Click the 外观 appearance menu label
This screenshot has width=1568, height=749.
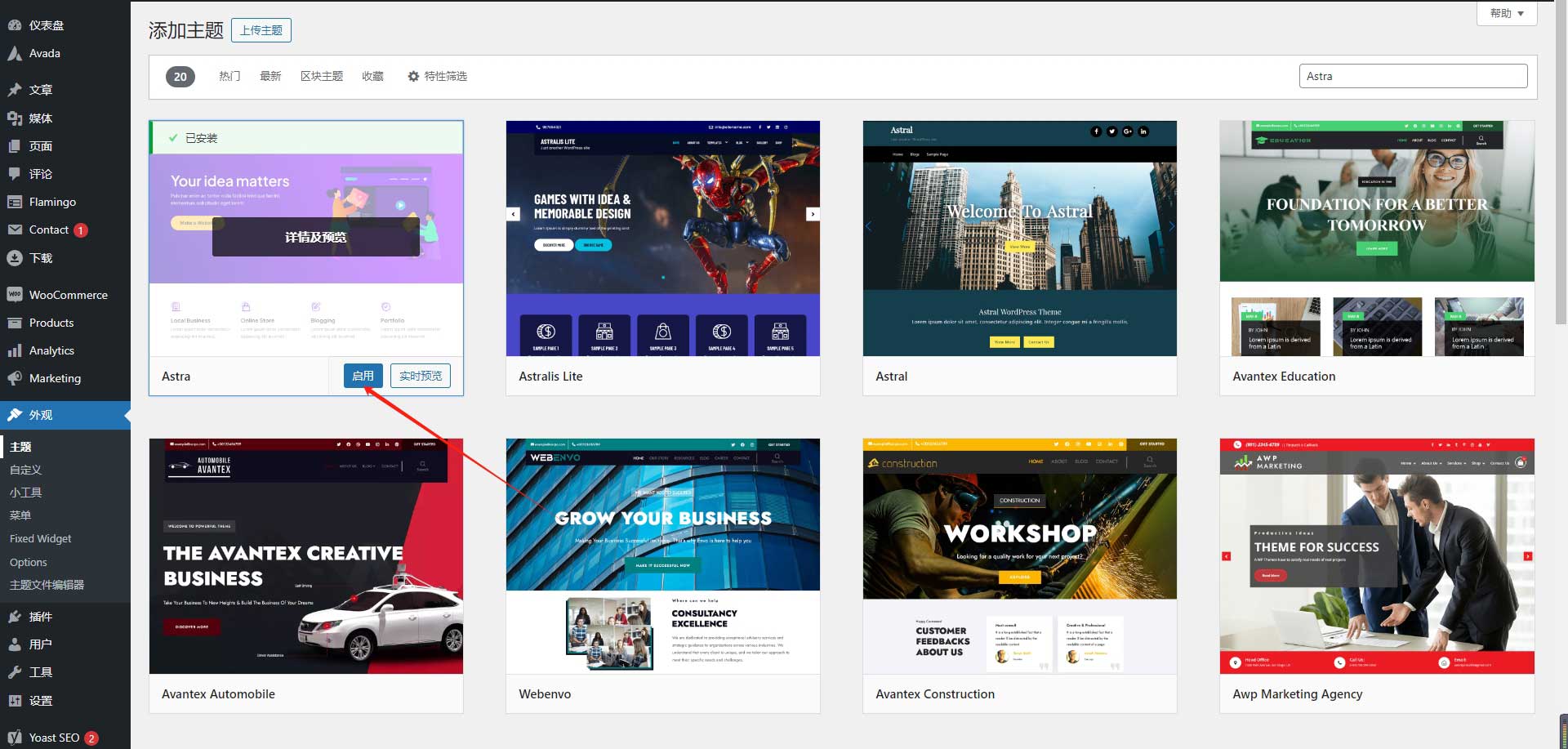click(41, 415)
